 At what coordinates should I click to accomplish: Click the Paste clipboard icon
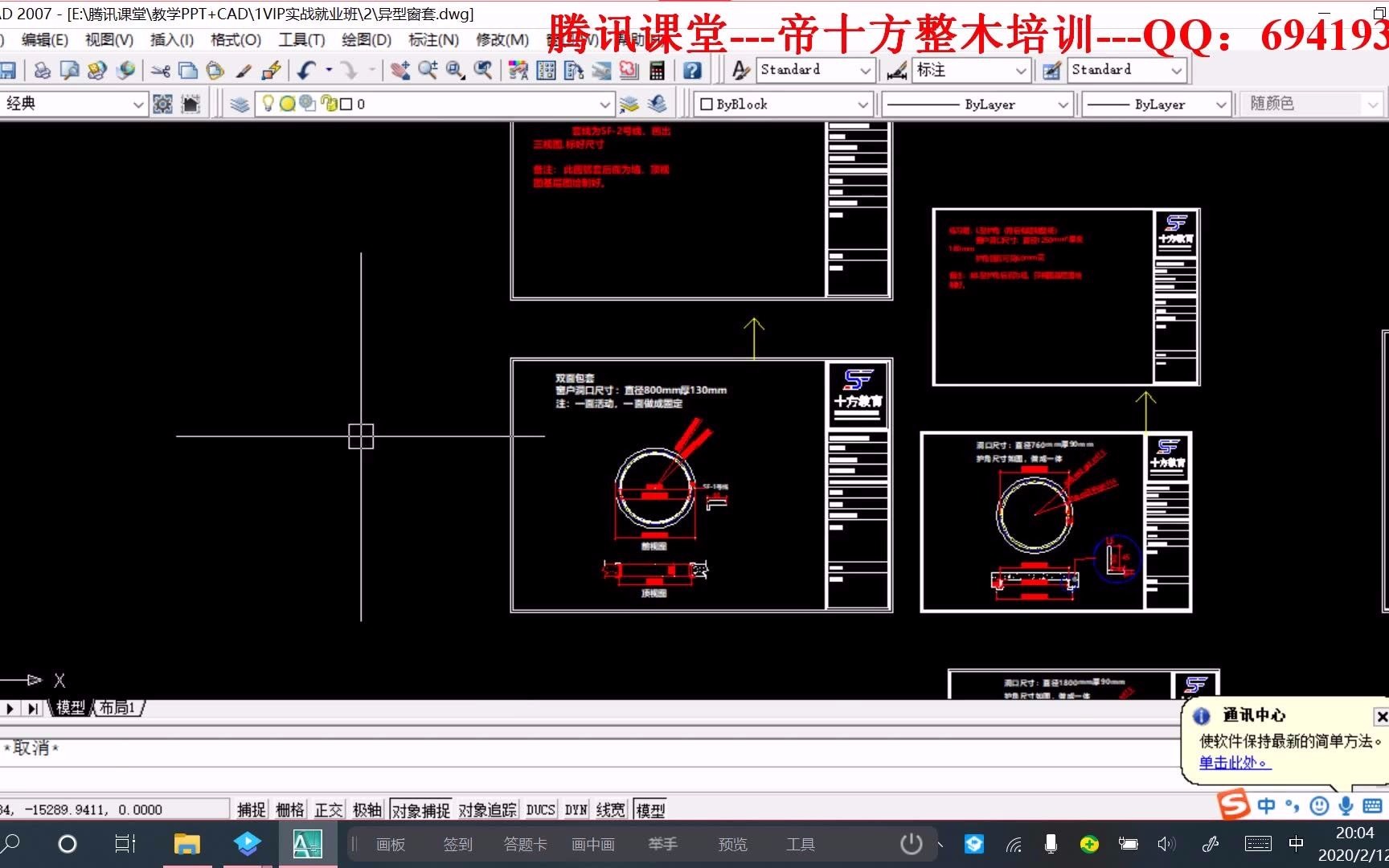(215, 71)
